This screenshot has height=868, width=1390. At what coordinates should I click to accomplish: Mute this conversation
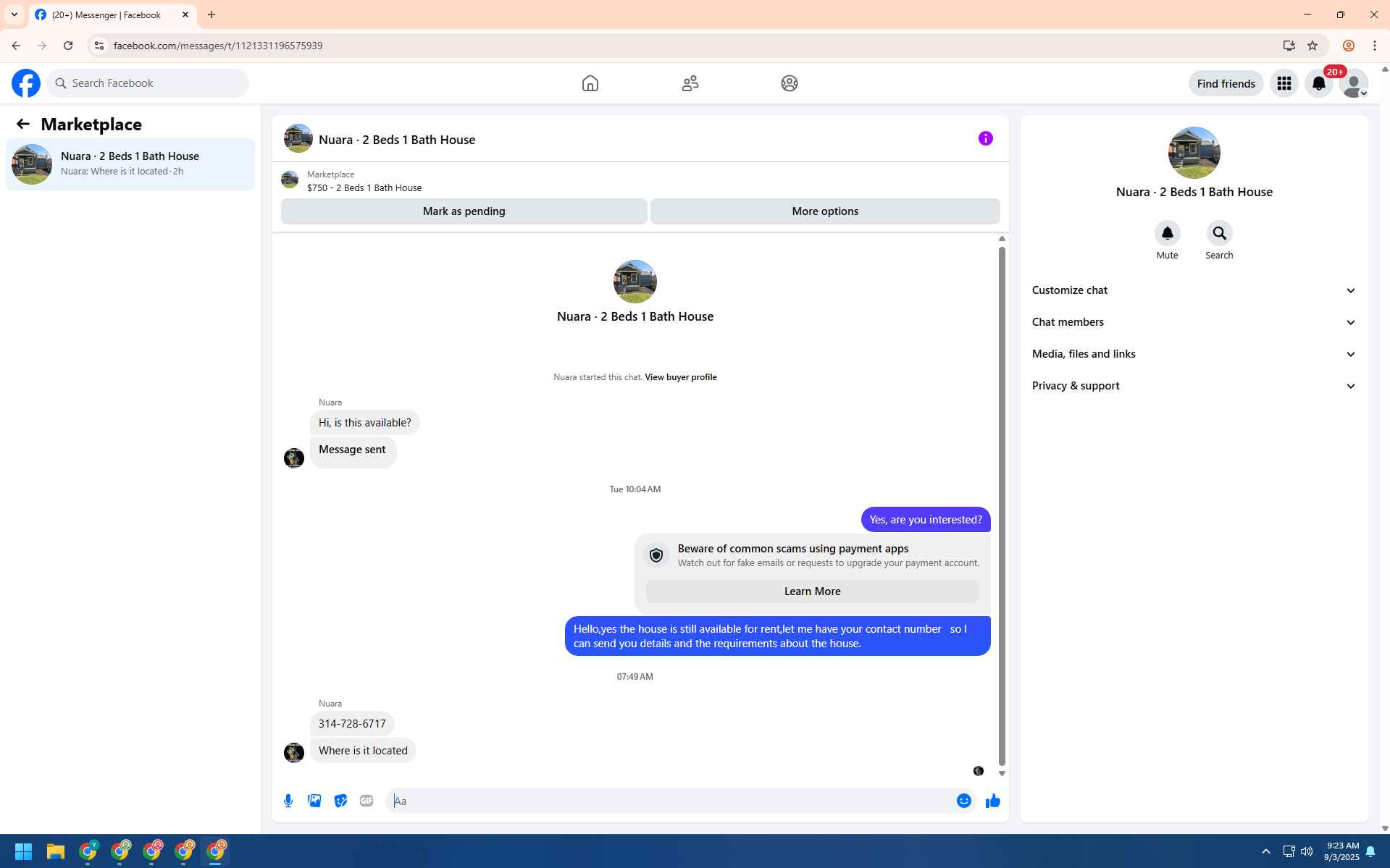[x=1167, y=233]
